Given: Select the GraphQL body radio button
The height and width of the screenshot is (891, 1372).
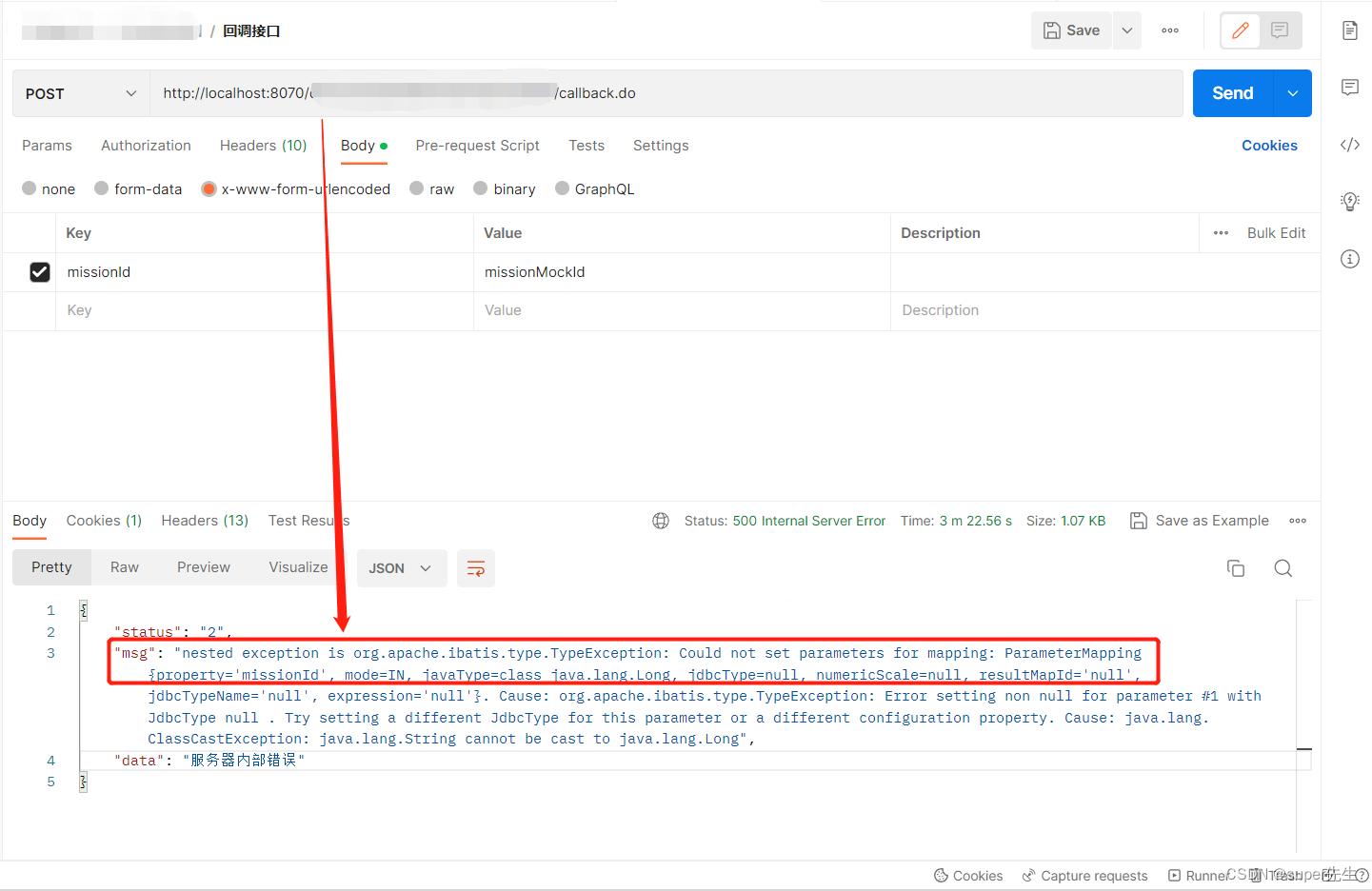Looking at the screenshot, I should 563,188.
